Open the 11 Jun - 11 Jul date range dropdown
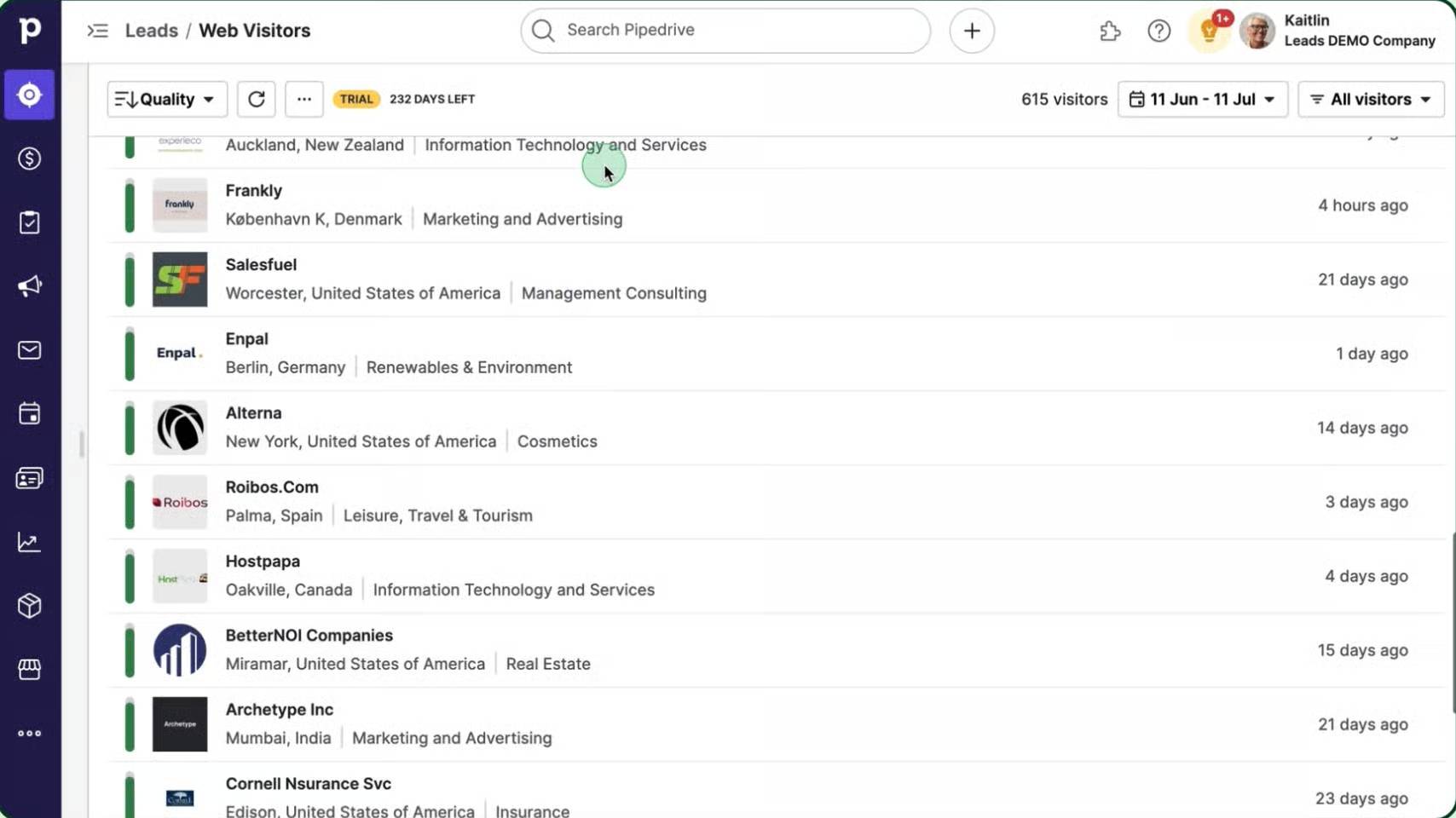This screenshot has height=818, width=1456. pyautogui.click(x=1203, y=100)
